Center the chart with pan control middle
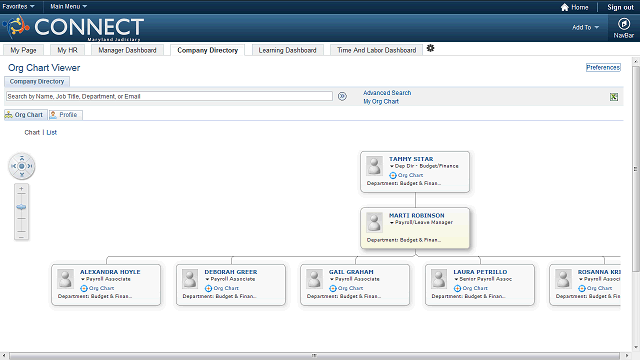The image size is (640, 360). (22, 166)
